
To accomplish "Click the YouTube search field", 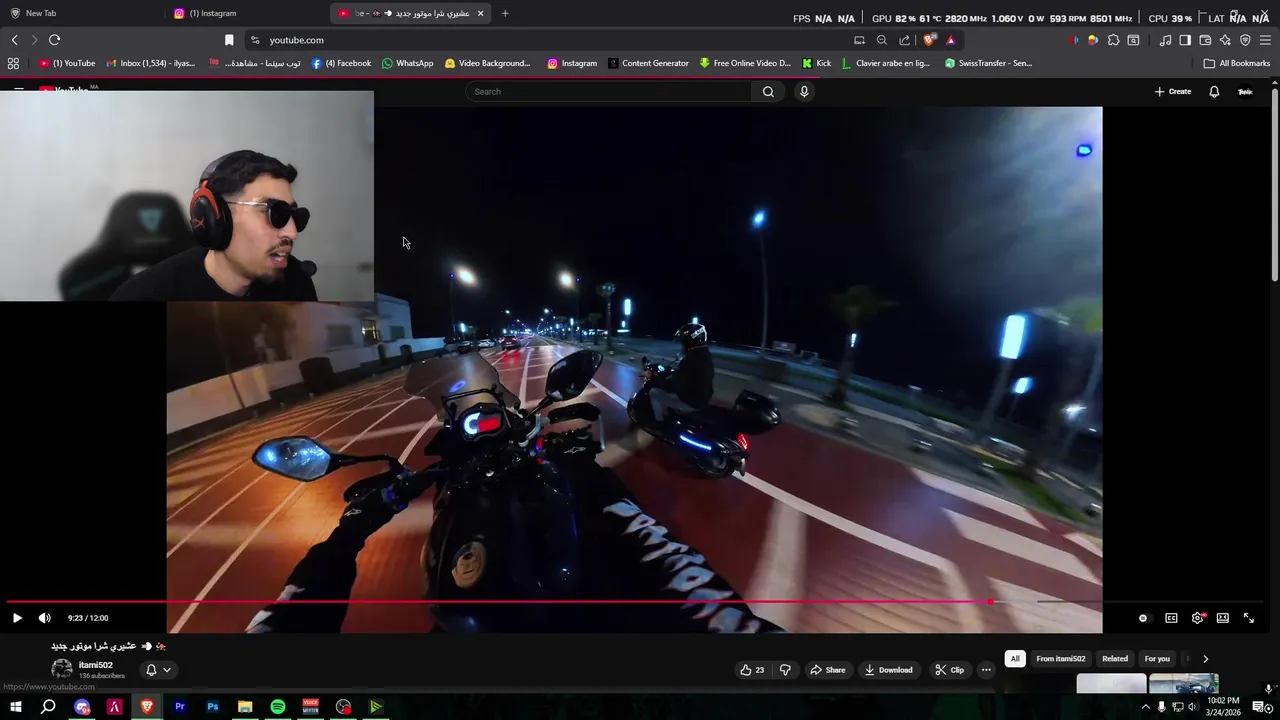I will tap(608, 92).
